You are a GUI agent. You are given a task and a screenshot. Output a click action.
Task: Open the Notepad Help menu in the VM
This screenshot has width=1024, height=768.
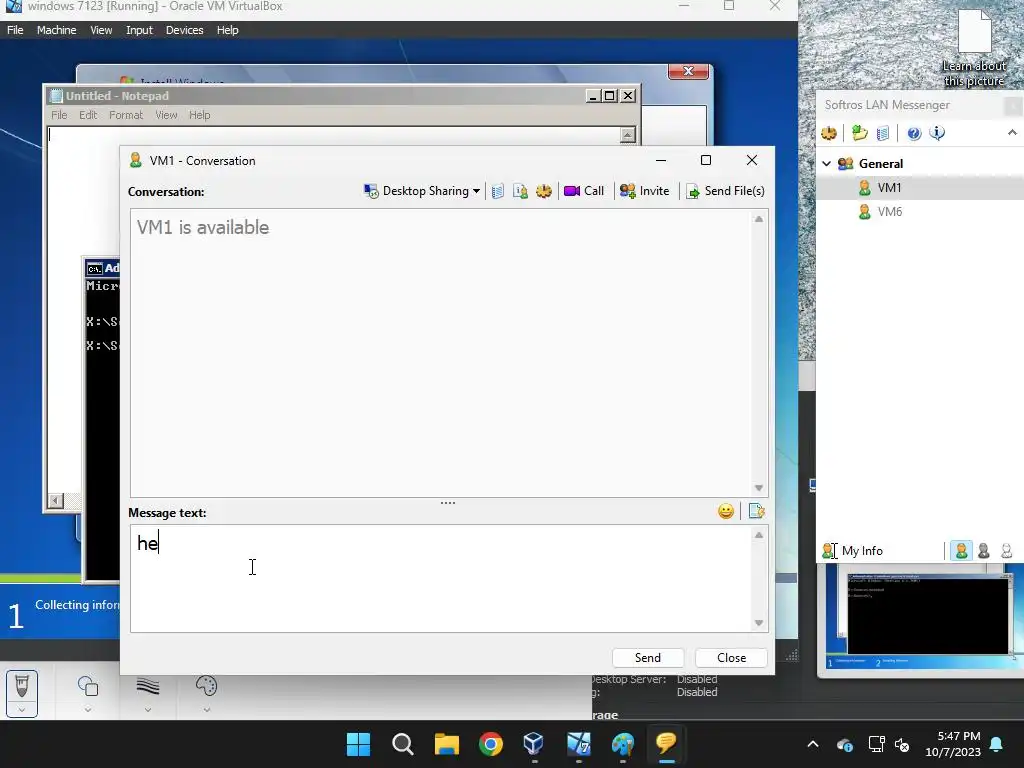coord(199,115)
